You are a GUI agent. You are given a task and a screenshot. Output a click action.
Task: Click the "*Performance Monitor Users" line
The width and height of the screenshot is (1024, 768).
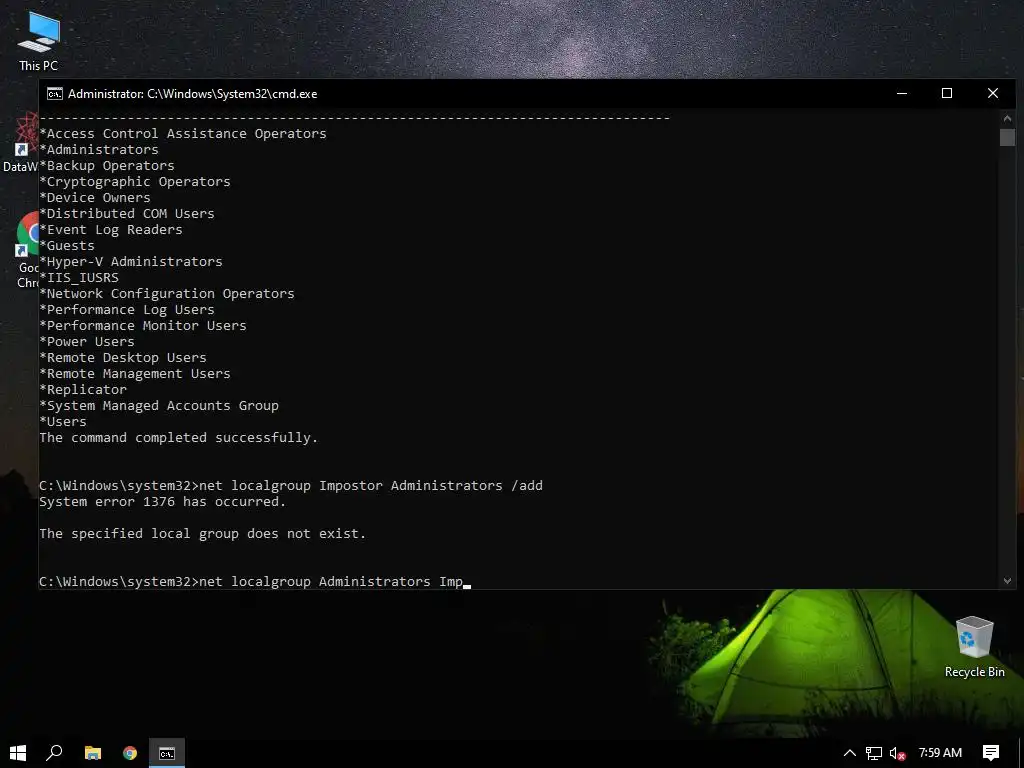click(x=143, y=325)
